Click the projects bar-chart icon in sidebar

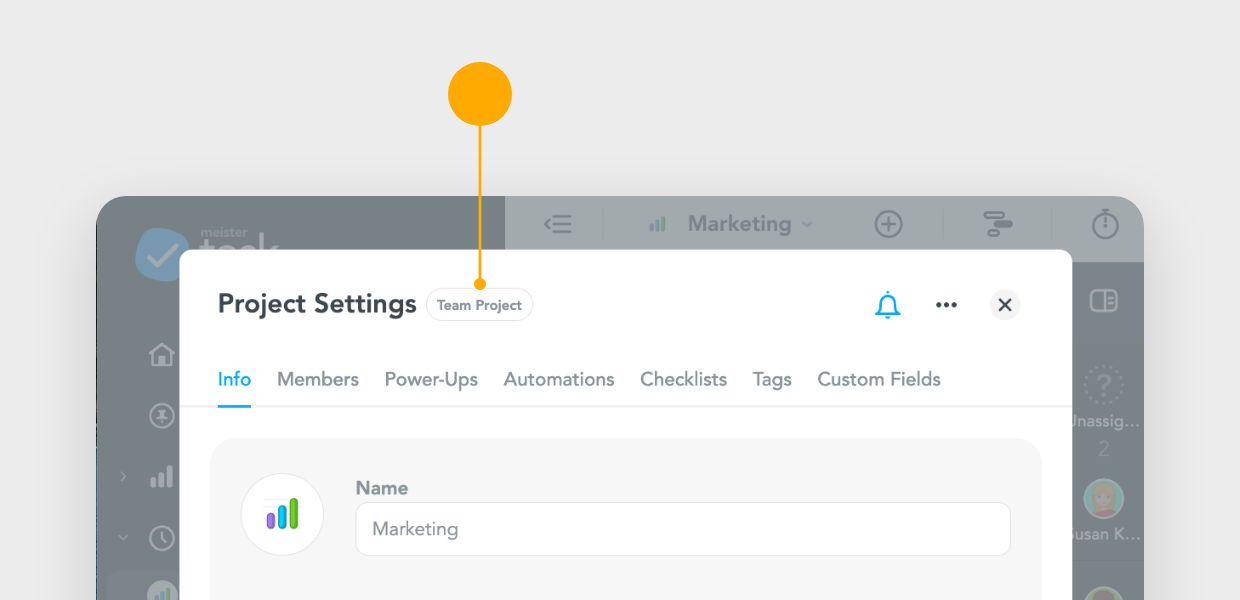pos(161,477)
